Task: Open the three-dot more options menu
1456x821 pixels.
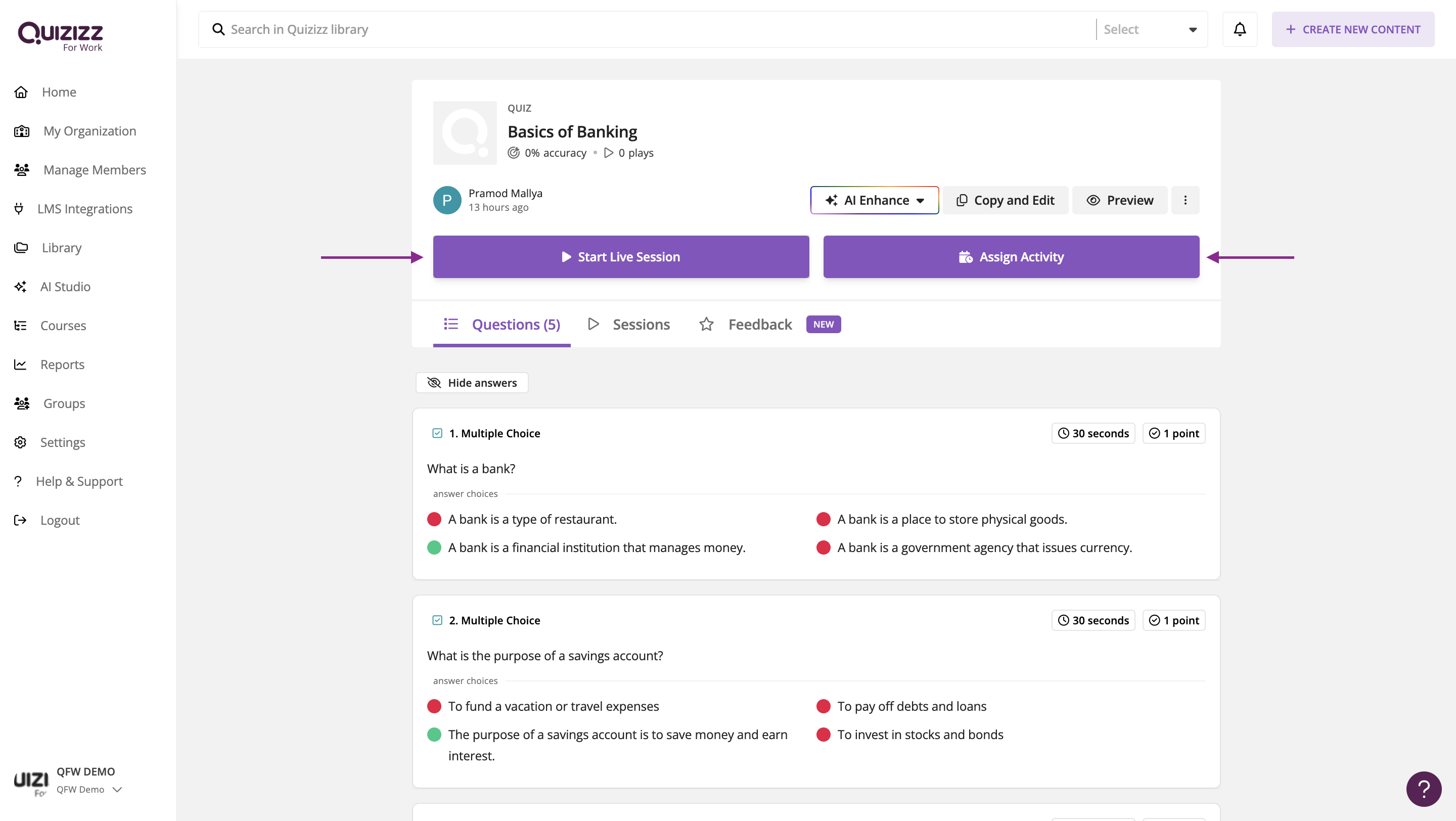Action: (x=1185, y=200)
